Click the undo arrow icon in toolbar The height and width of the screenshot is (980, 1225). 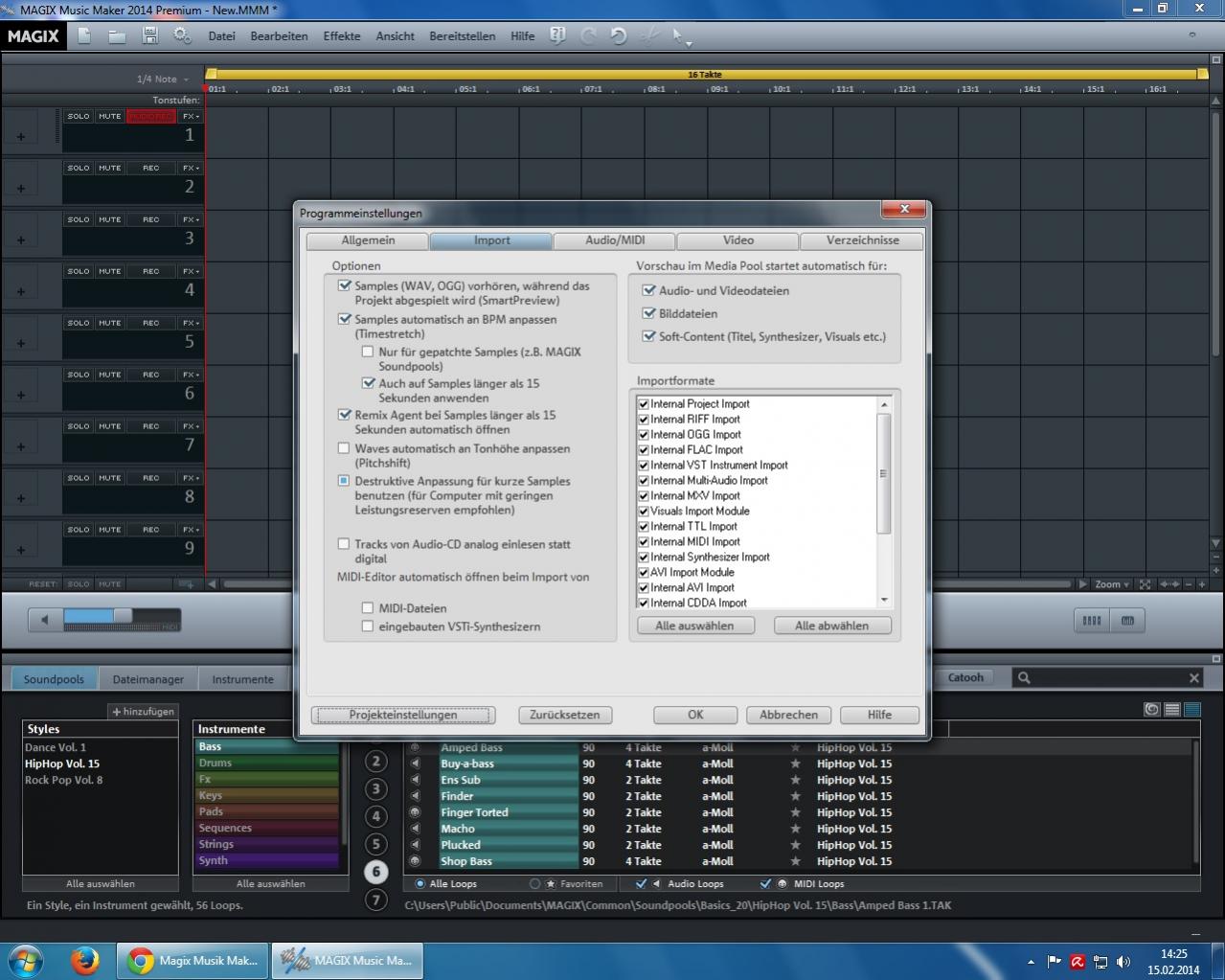pos(619,35)
